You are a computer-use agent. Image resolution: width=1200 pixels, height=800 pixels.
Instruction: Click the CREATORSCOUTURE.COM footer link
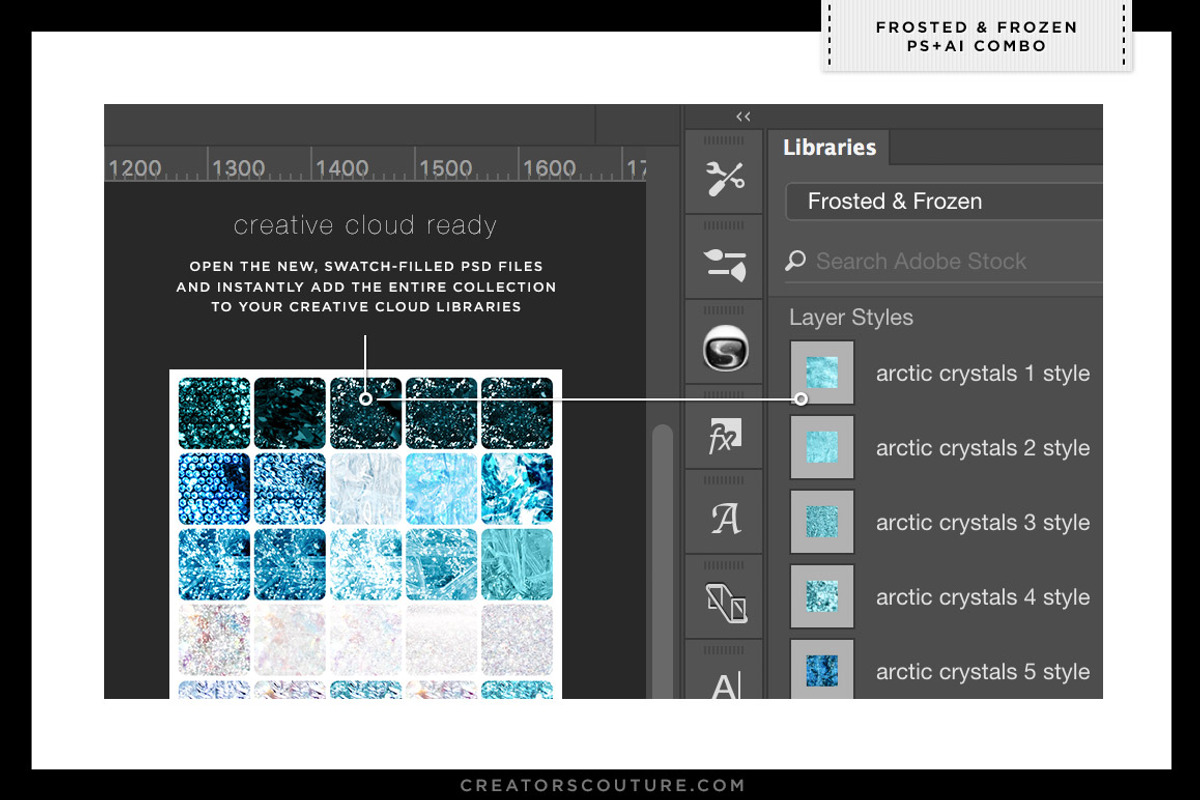point(600,784)
